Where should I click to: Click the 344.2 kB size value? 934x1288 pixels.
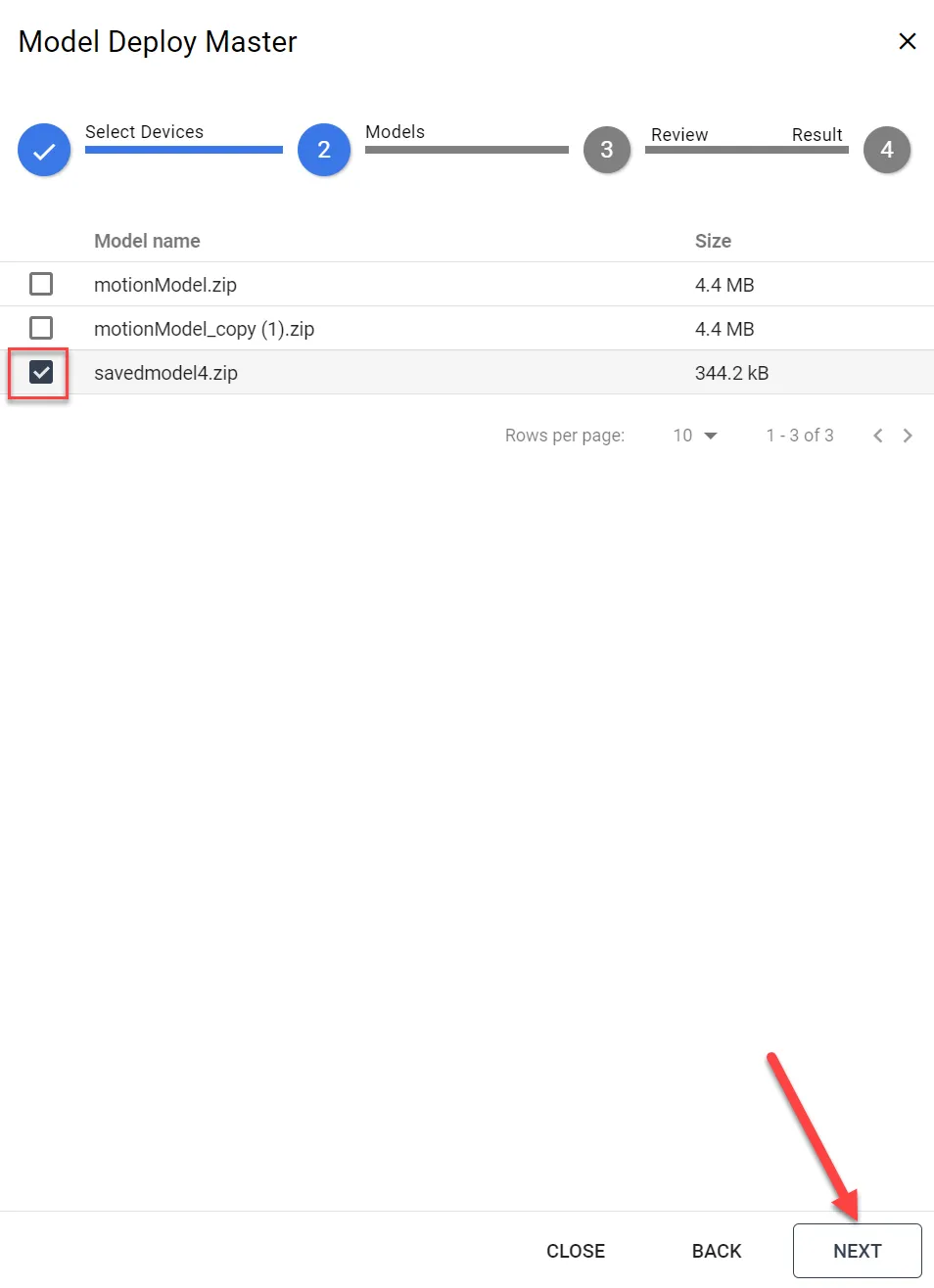point(731,373)
